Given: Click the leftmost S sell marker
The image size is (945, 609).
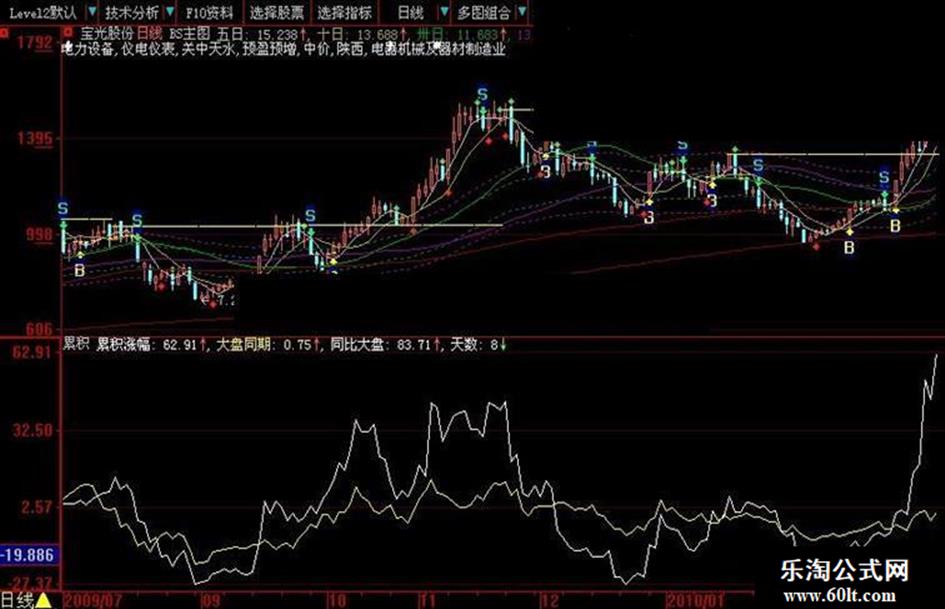Looking at the screenshot, I should [63, 209].
